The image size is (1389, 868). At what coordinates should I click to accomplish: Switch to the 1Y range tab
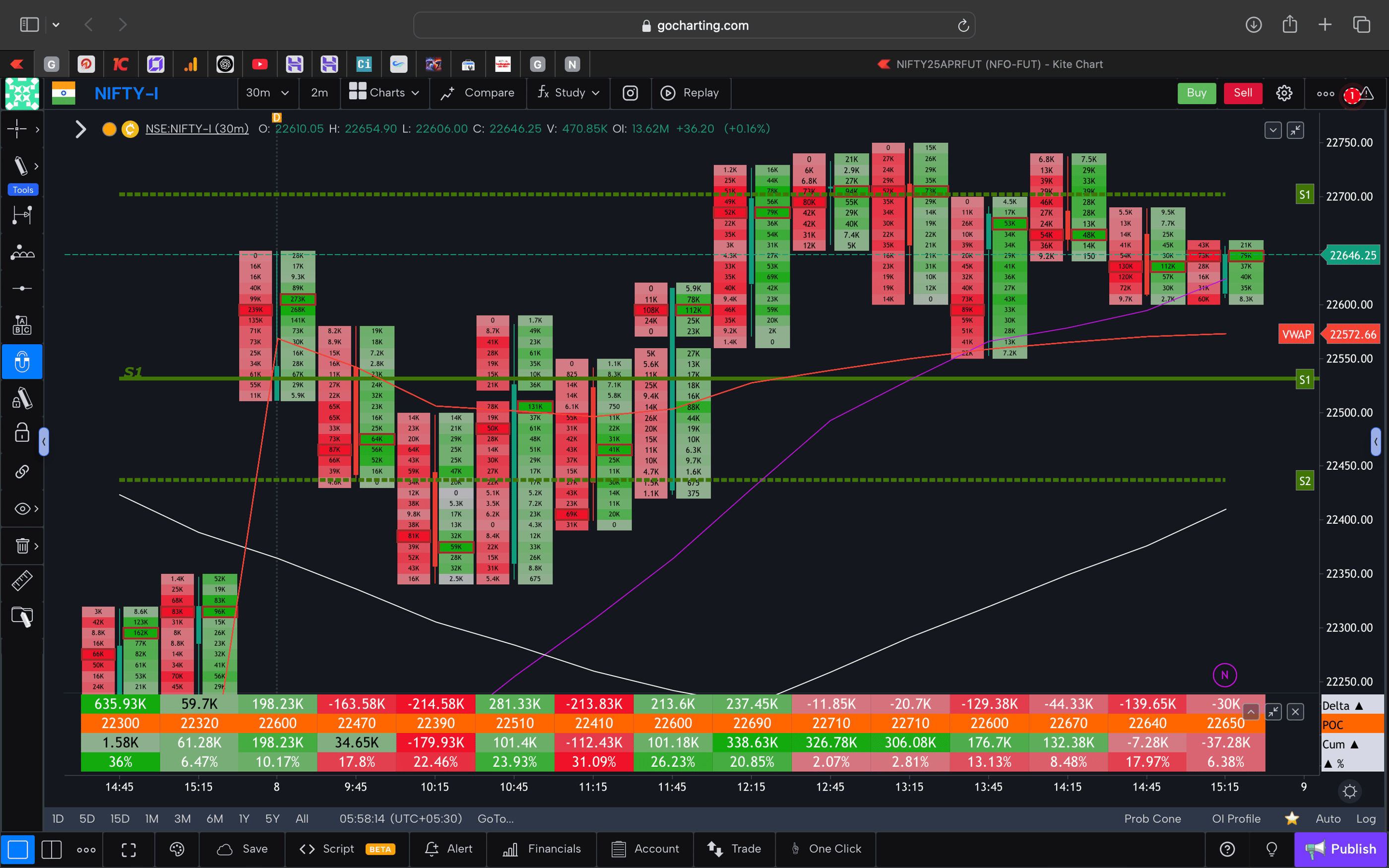244,818
